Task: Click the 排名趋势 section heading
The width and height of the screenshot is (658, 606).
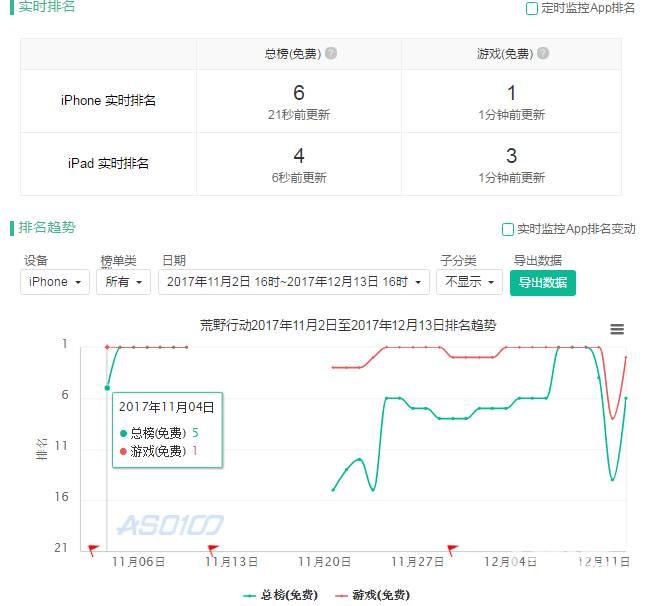Action: [x=47, y=227]
